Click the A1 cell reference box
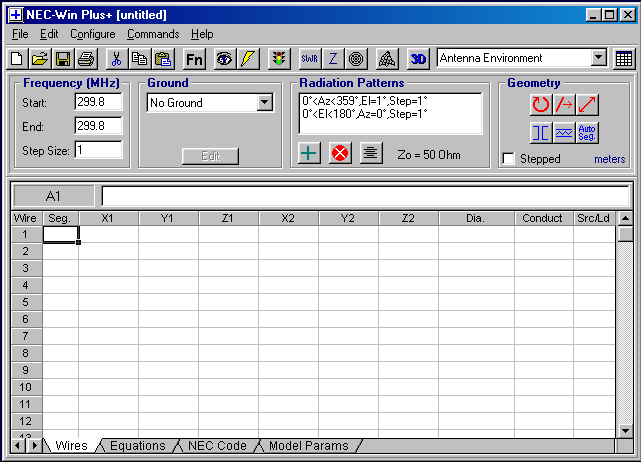 pyautogui.click(x=54, y=196)
